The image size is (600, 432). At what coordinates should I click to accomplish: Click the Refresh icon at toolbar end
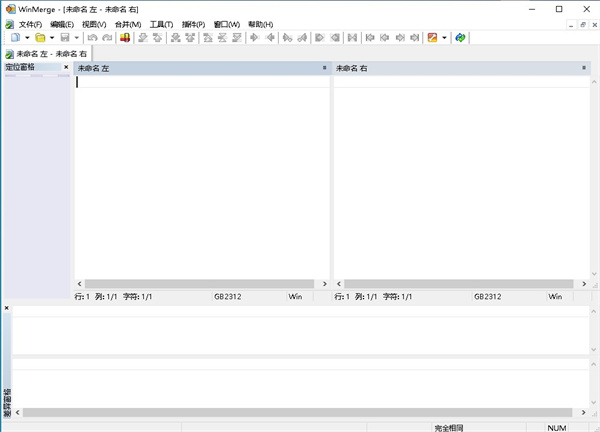pyautogui.click(x=460, y=38)
